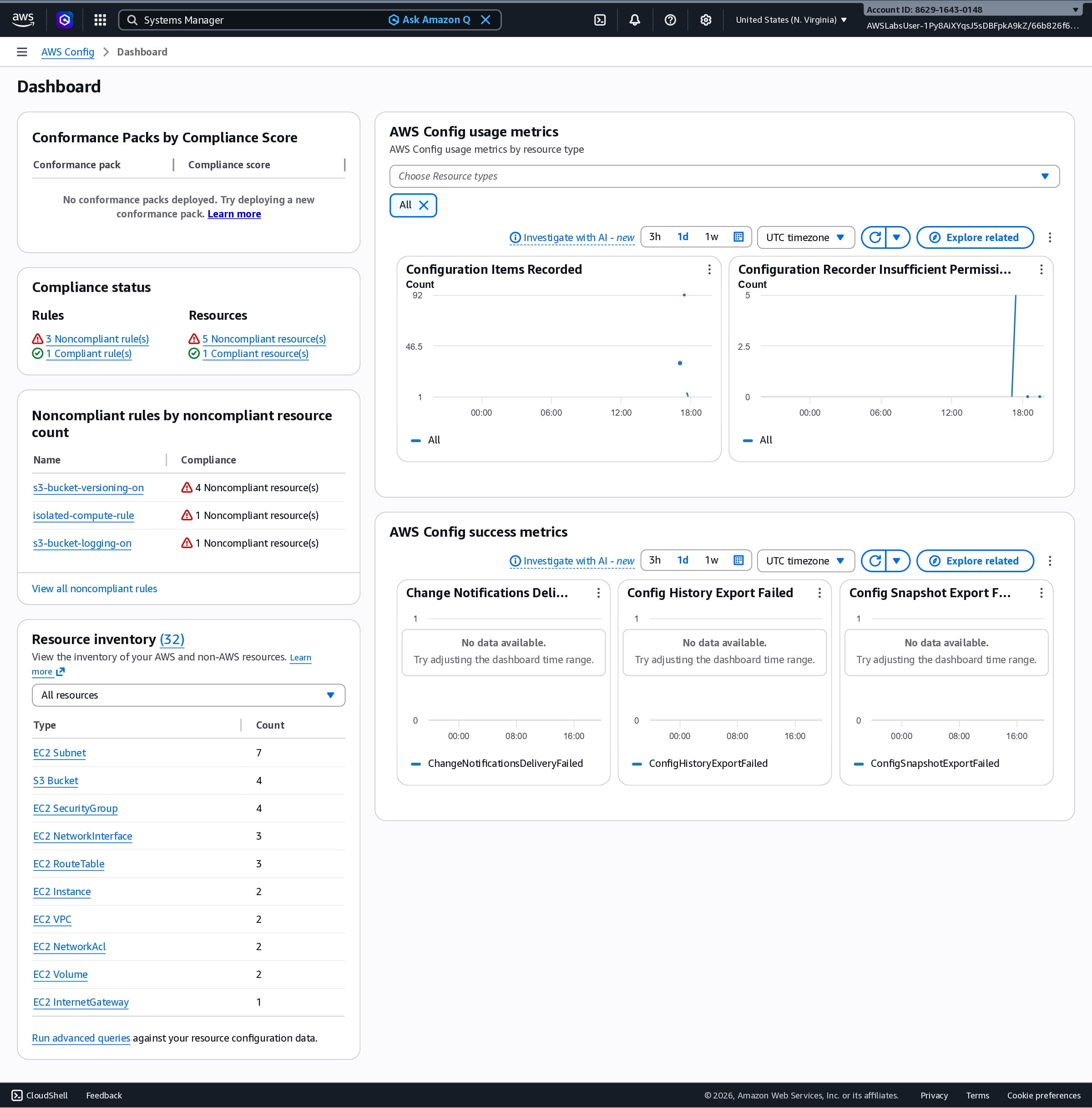Open refresh interval options for usage metrics
The image size is (1092, 1108).
tap(898, 237)
